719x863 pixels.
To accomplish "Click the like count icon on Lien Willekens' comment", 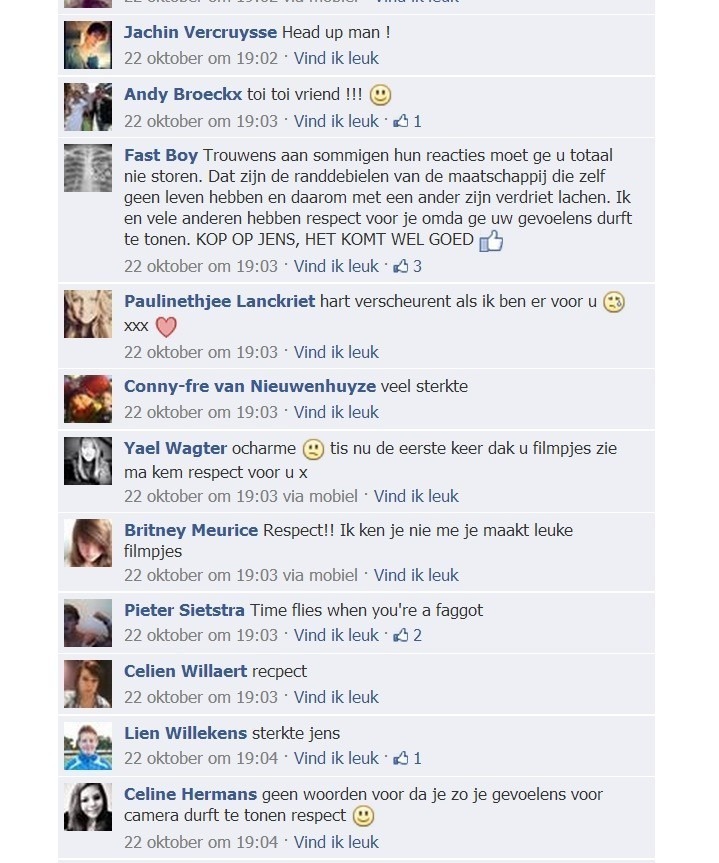I will click(x=407, y=758).
